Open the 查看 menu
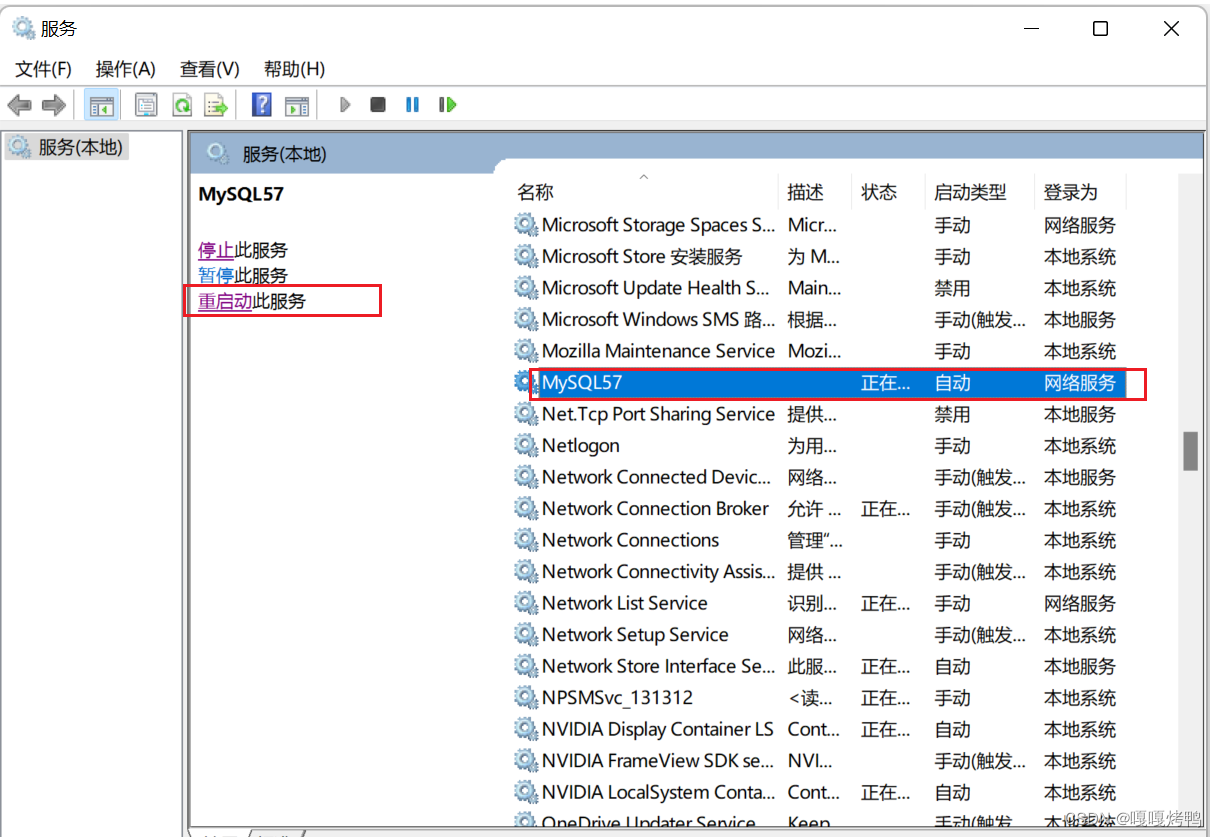1217x837 pixels. pos(208,69)
